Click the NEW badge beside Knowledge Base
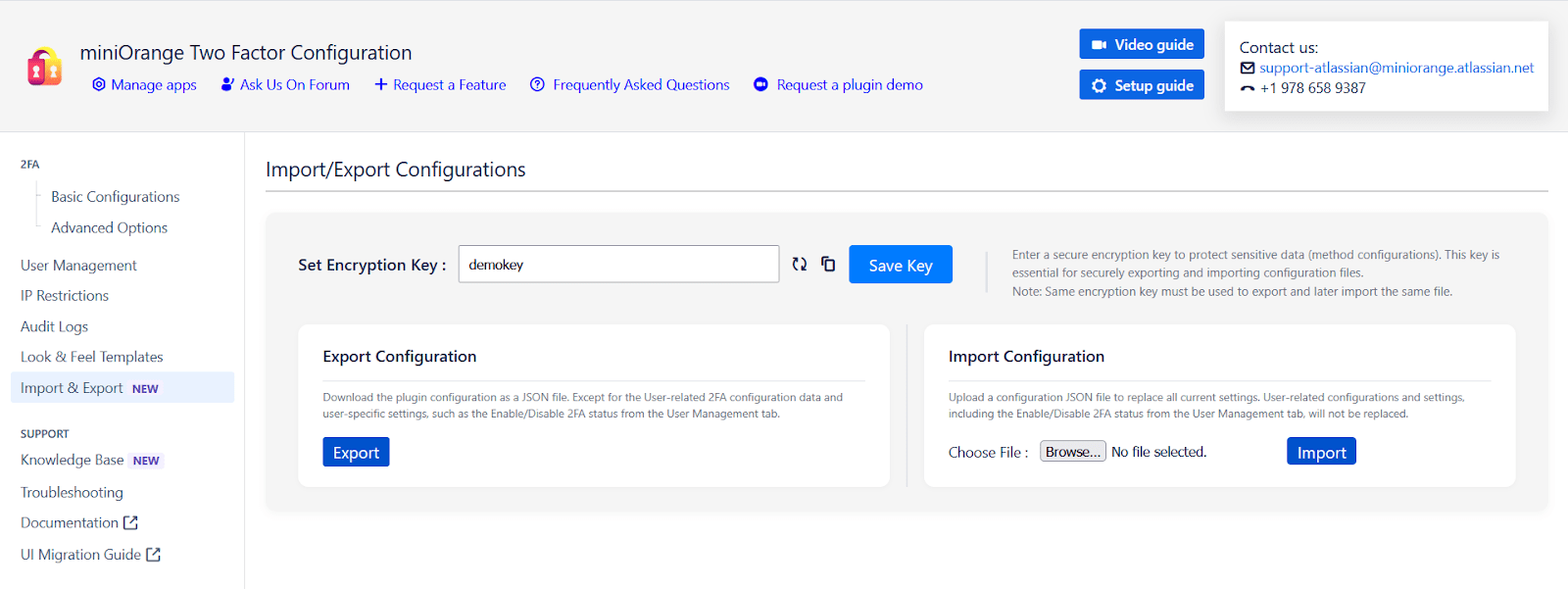This screenshot has width=1568, height=589. [x=146, y=461]
